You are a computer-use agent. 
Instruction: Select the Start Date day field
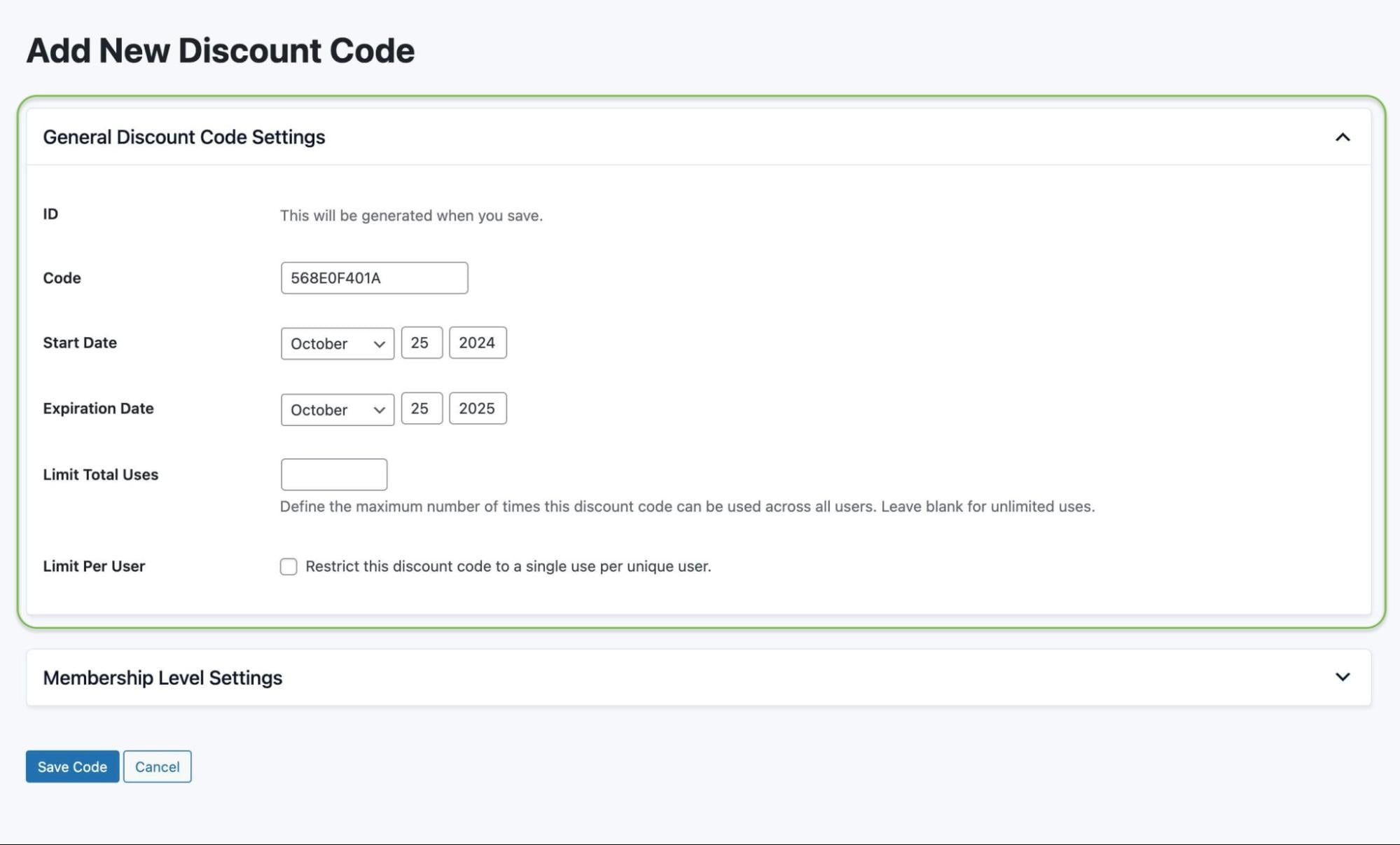(421, 343)
